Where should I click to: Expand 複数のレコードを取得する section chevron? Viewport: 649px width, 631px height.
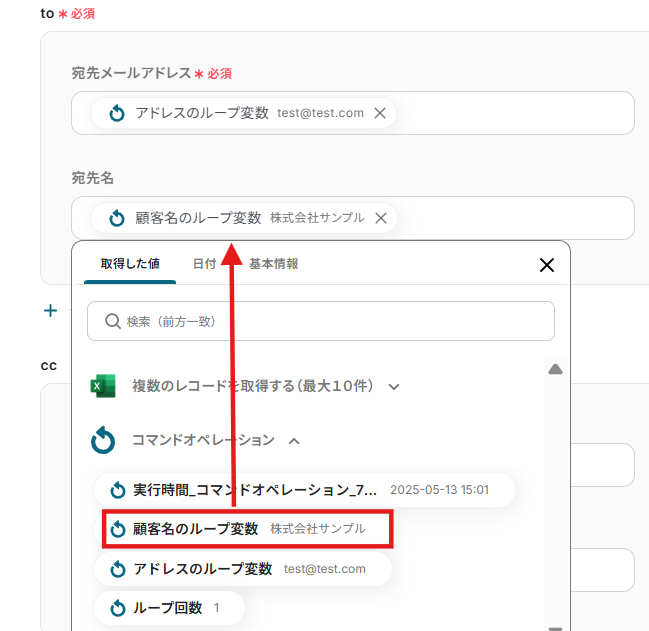coord(394,387)
